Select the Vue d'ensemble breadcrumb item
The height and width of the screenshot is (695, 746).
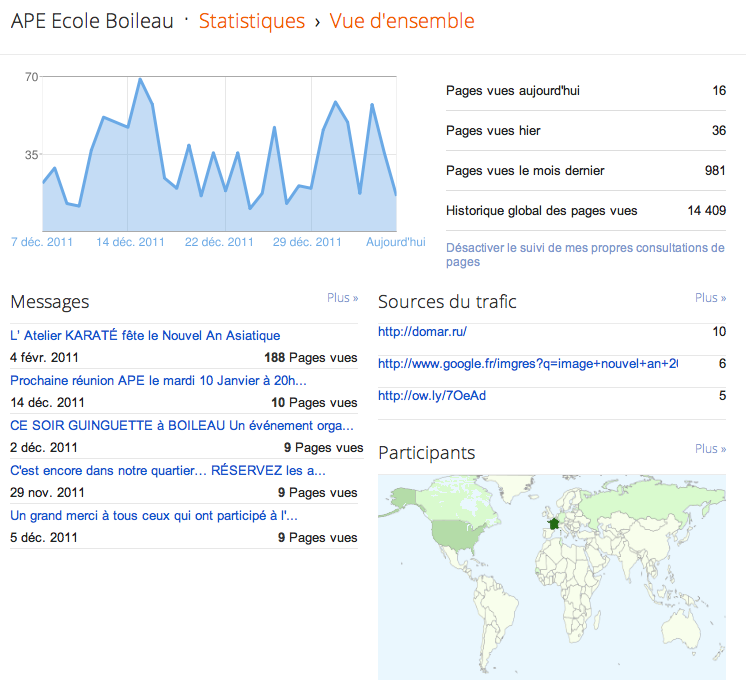click(x=402, y=21)
